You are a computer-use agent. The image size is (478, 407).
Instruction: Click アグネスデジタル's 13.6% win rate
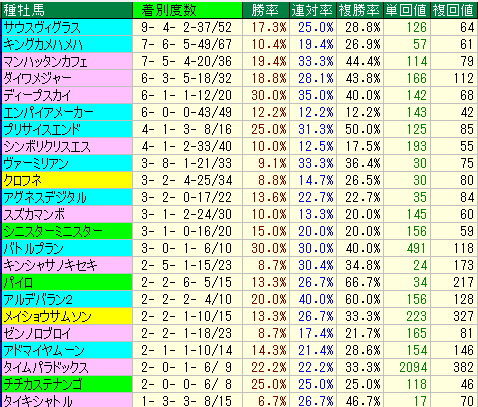click(x=269, y=197)
